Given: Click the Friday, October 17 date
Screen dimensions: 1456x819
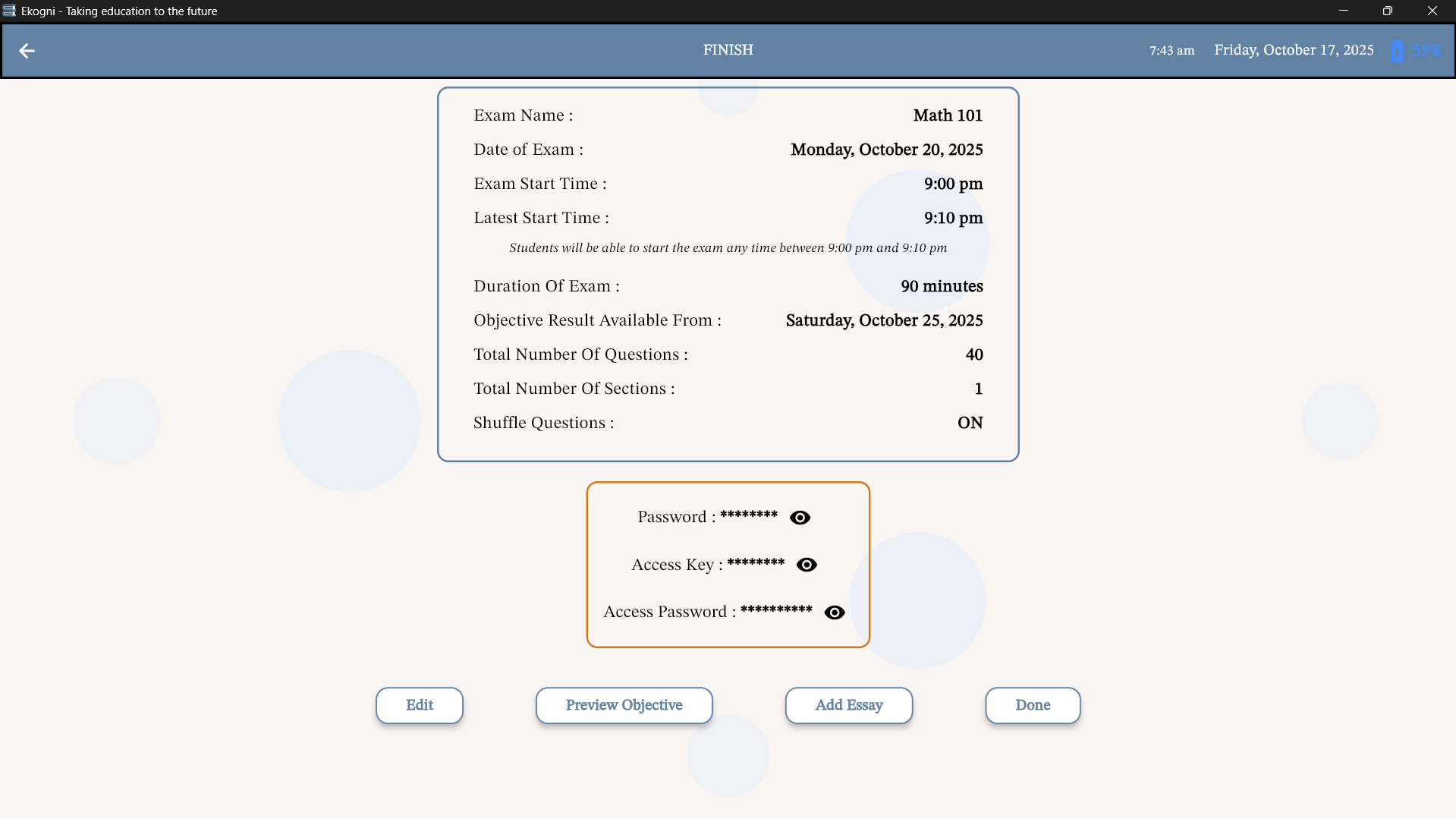Looking at the screenshot, I should [x=1294, y=50].
